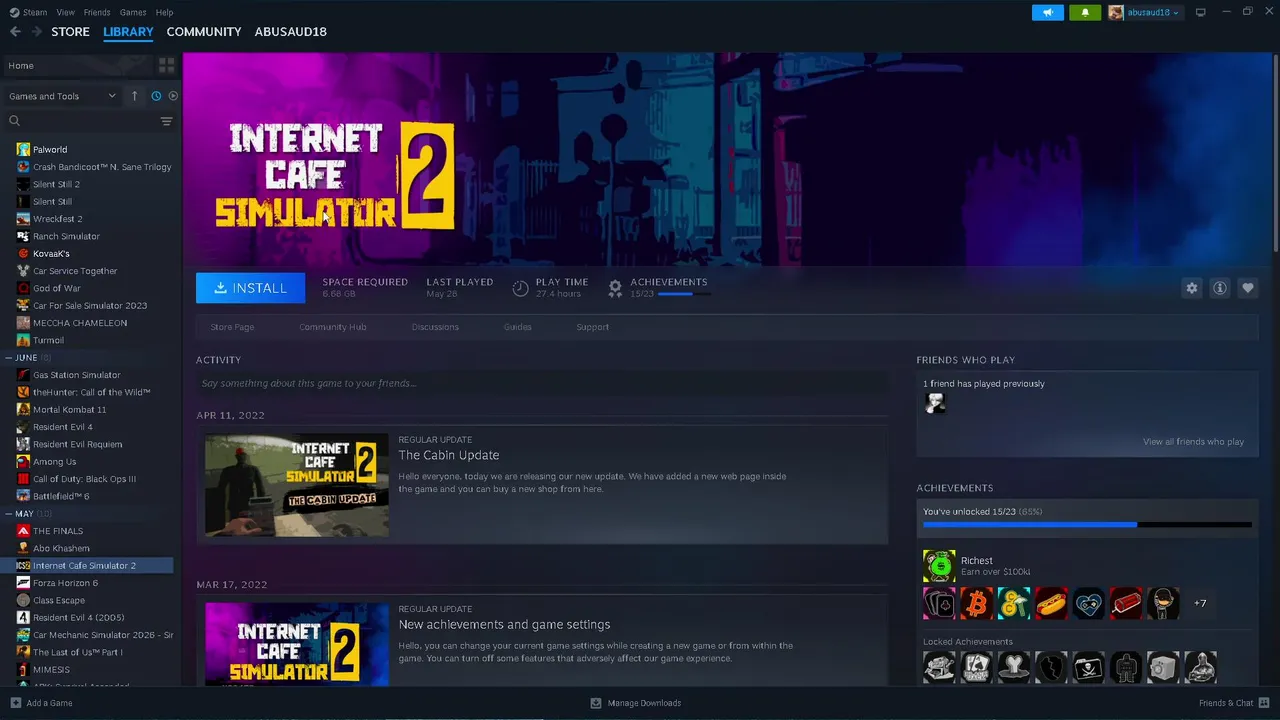The height and width of the screenshot is (720, 1280).
Task: Click the activity comment input field
Action: [542, 383]
